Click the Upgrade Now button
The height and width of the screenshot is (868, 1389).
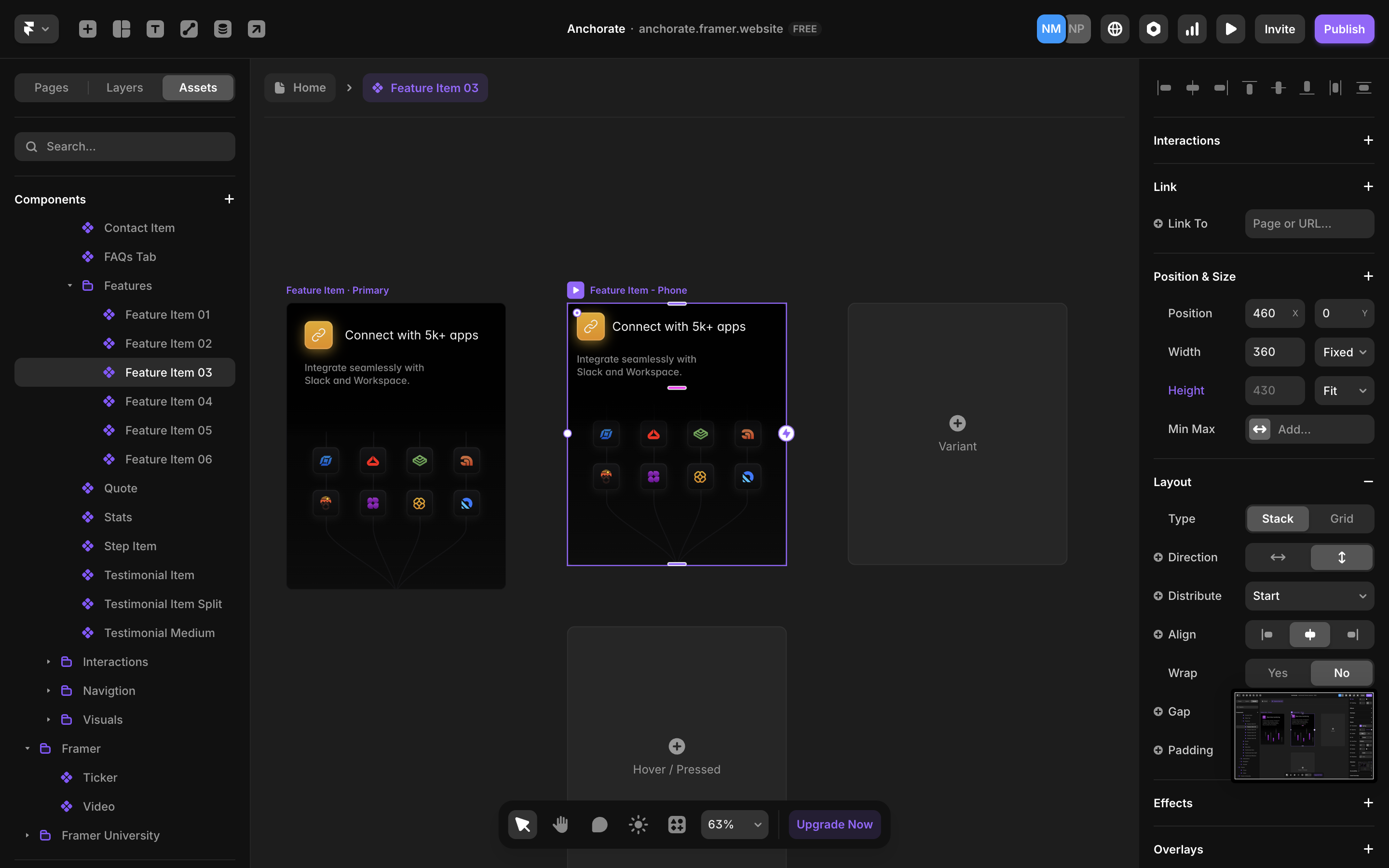pyautogui.click(x=834, y=824)
